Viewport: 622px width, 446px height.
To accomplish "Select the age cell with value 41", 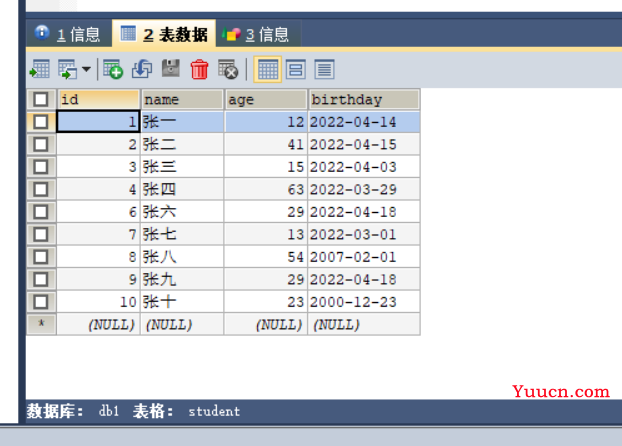I will coord(266,144).
